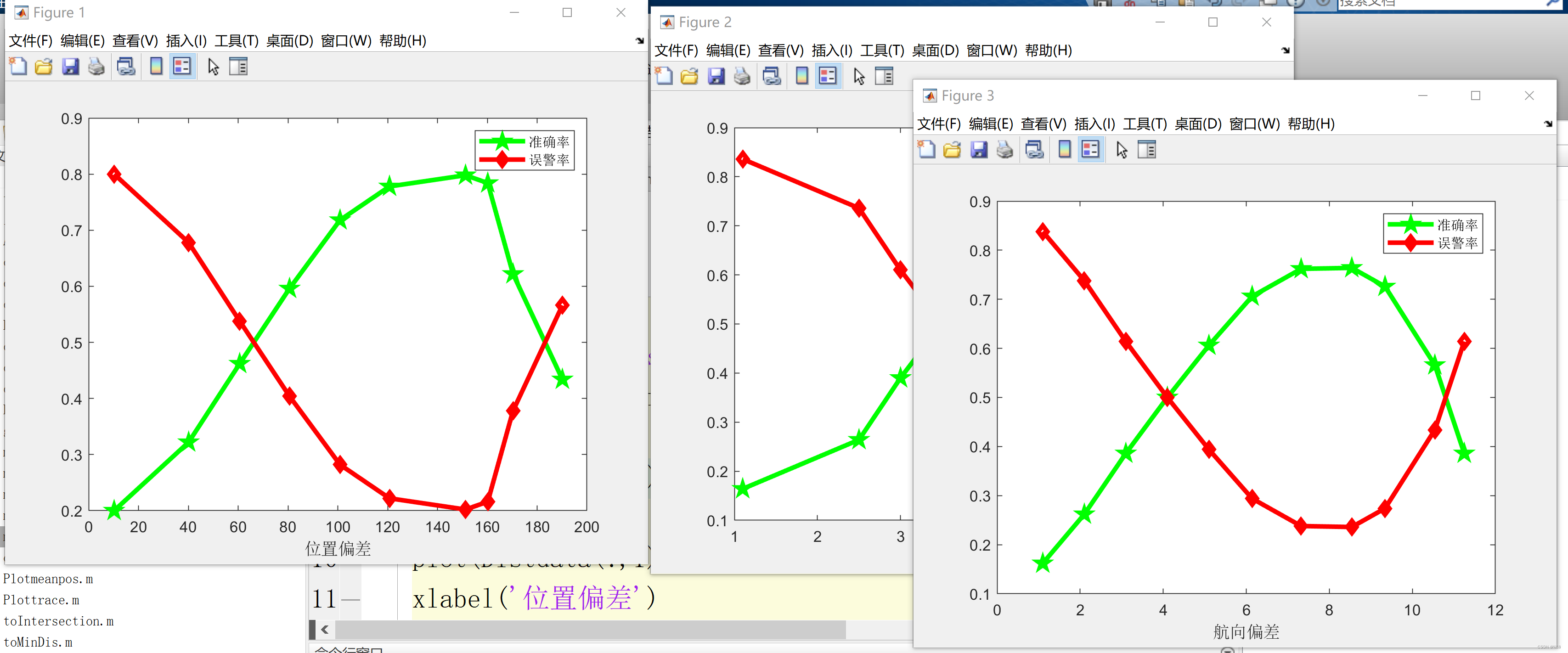Viewport: 1568px width, 653px height.
Task: Select toMinDis.m in file list
Action: [38, 642]
